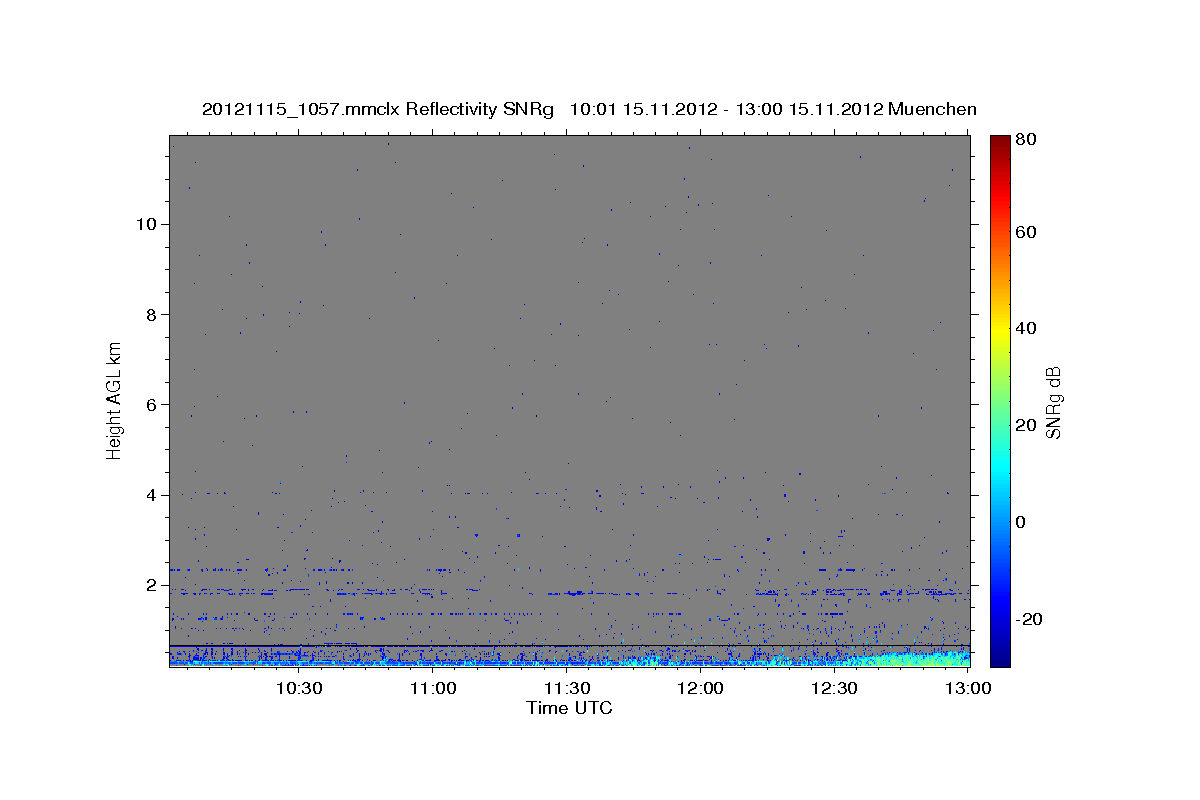Click the height tick label 4

coord(151,495)
